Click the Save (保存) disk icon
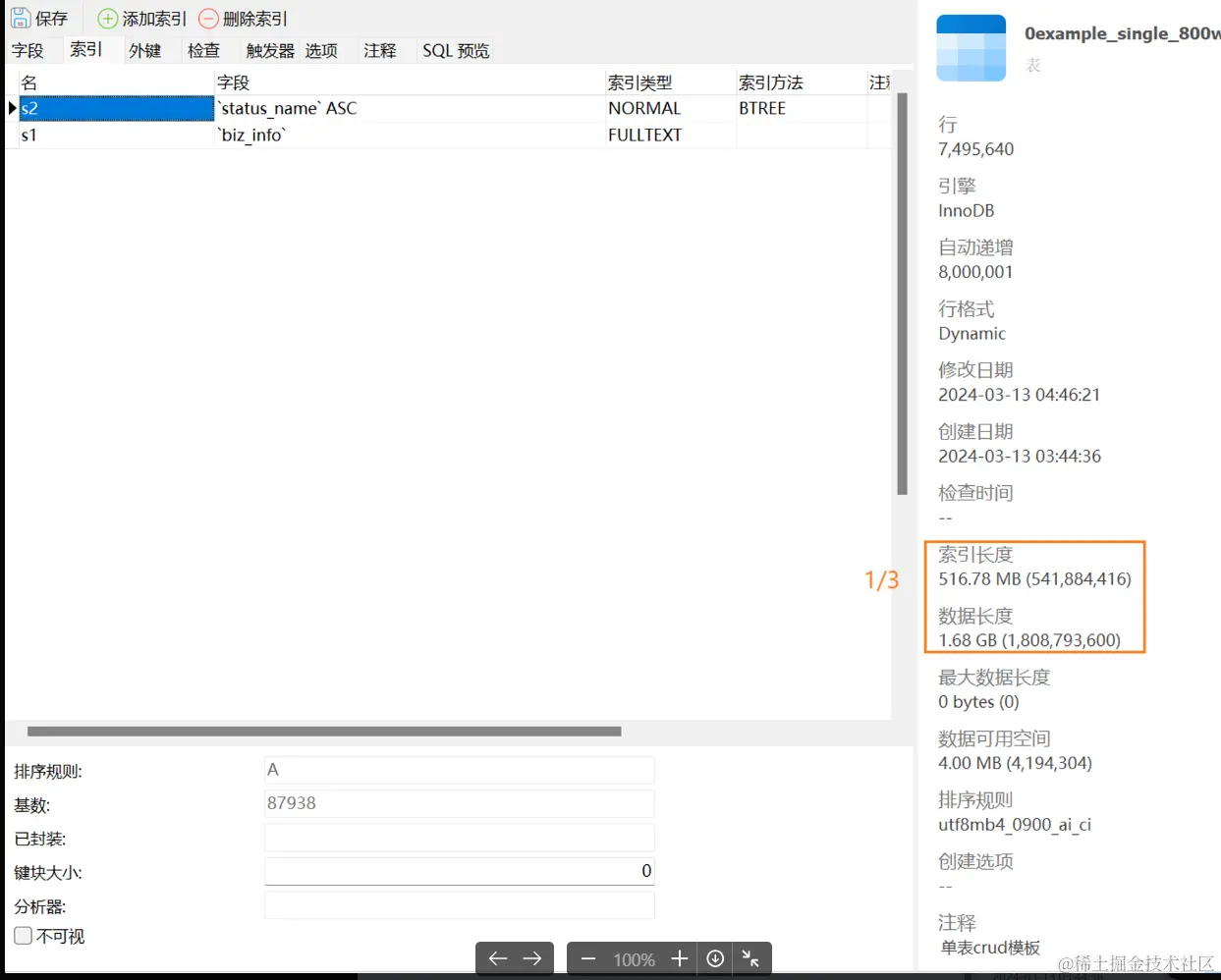 (x=20, y=18)
